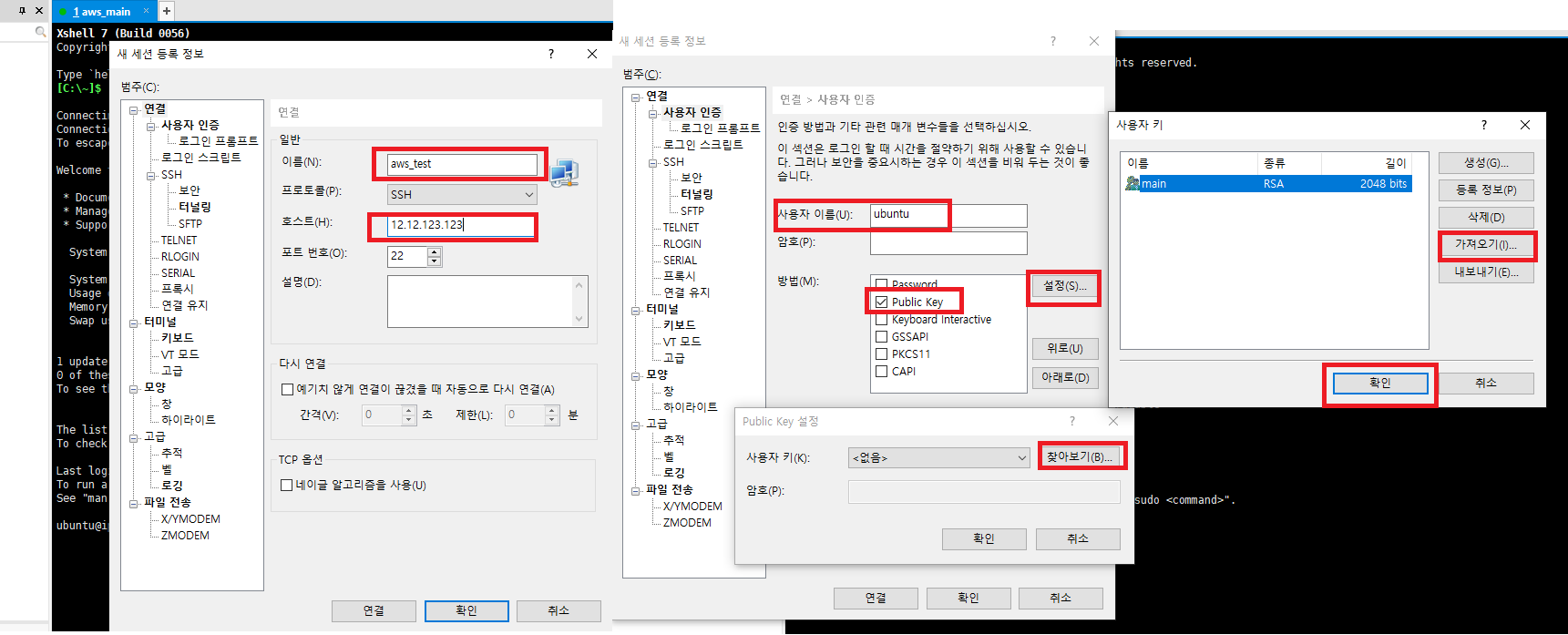Viewport: 1568px width, 635px height.
Task: Decrease port number with the down spinner arrow
Action: [435, 261]
